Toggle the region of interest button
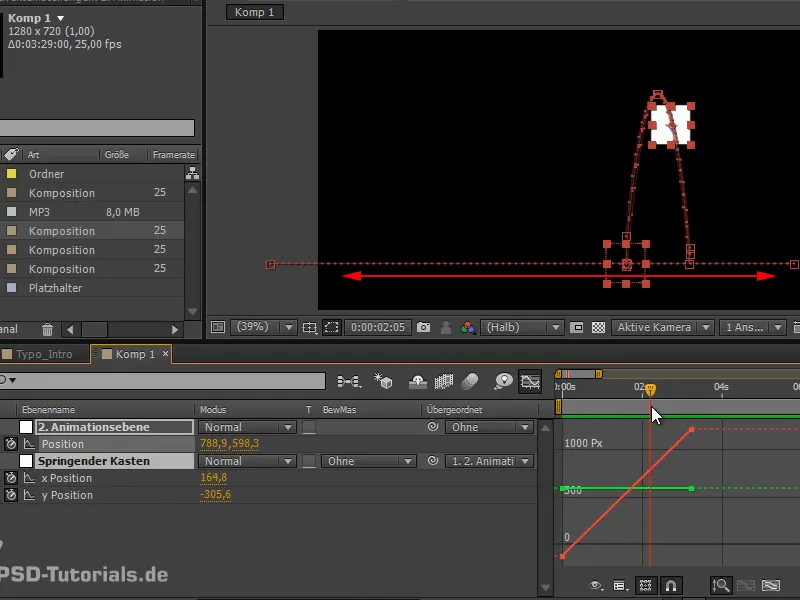Image resolution: width=800 pixels, height=600 pixels. click(332, 327)
